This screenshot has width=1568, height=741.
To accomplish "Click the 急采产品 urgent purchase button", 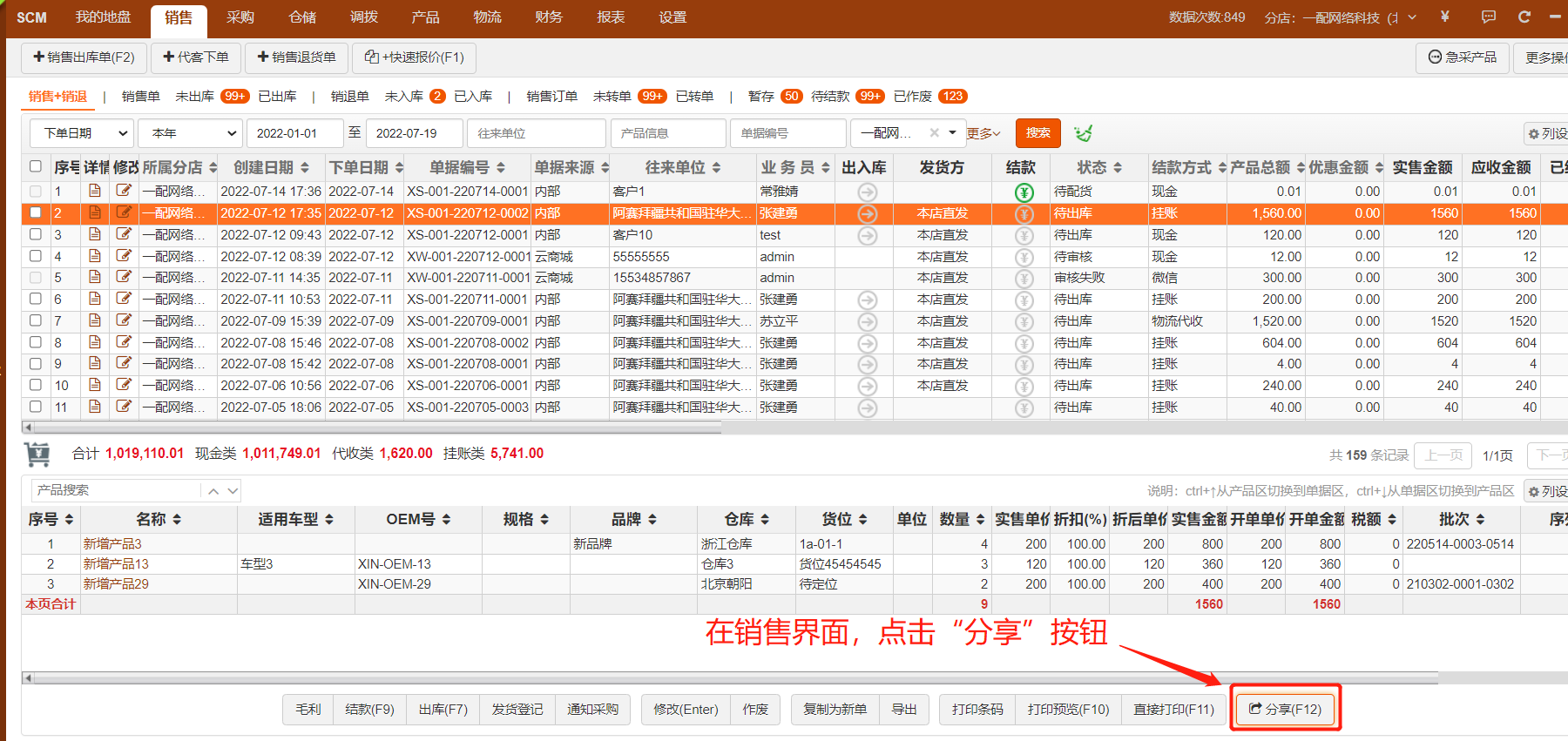I will (x=1463, y=57).
